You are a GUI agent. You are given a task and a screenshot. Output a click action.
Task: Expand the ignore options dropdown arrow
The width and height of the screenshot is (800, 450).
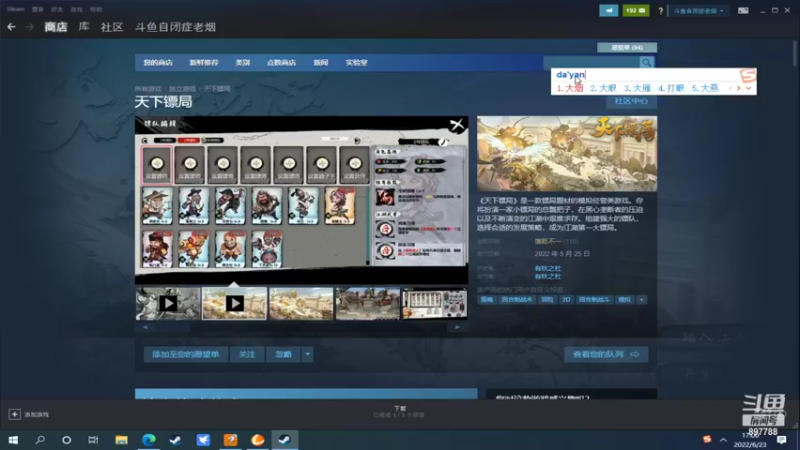(x=307, y=354)
